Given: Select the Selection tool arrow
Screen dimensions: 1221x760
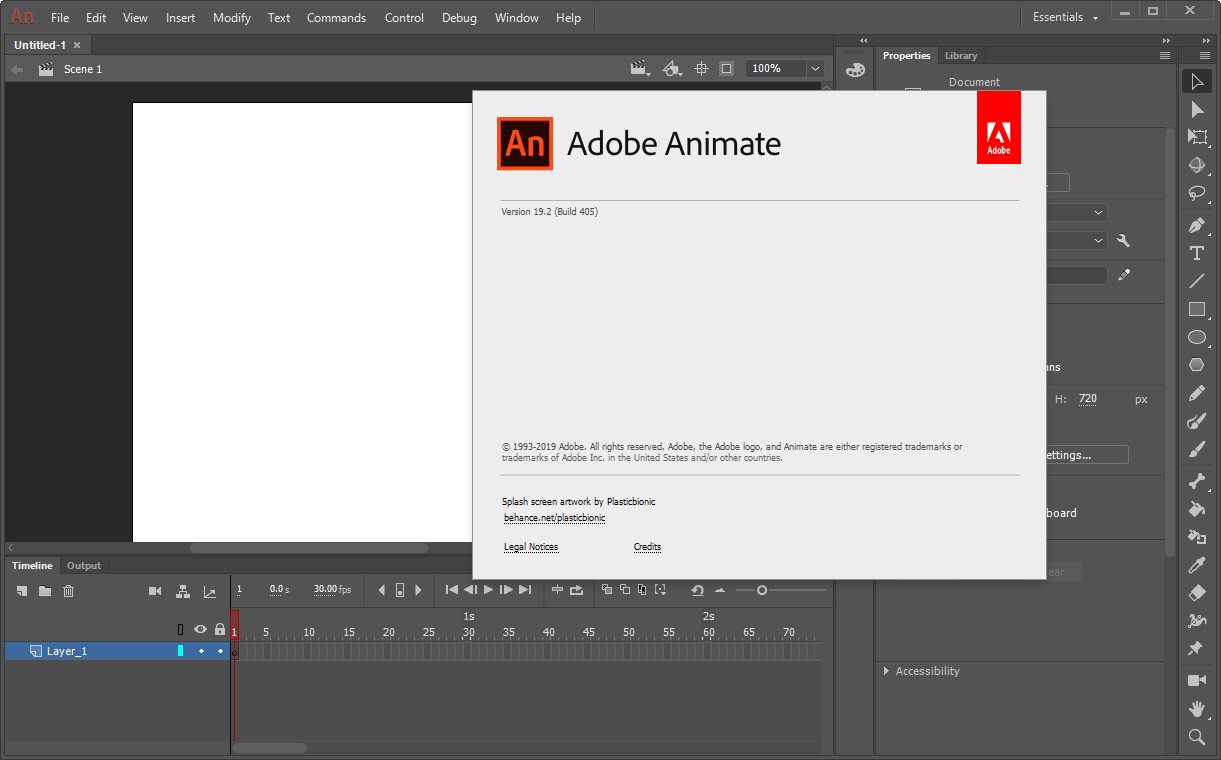Looking at the screenshot, I should pyautogui.click(x=1197, y=81).
